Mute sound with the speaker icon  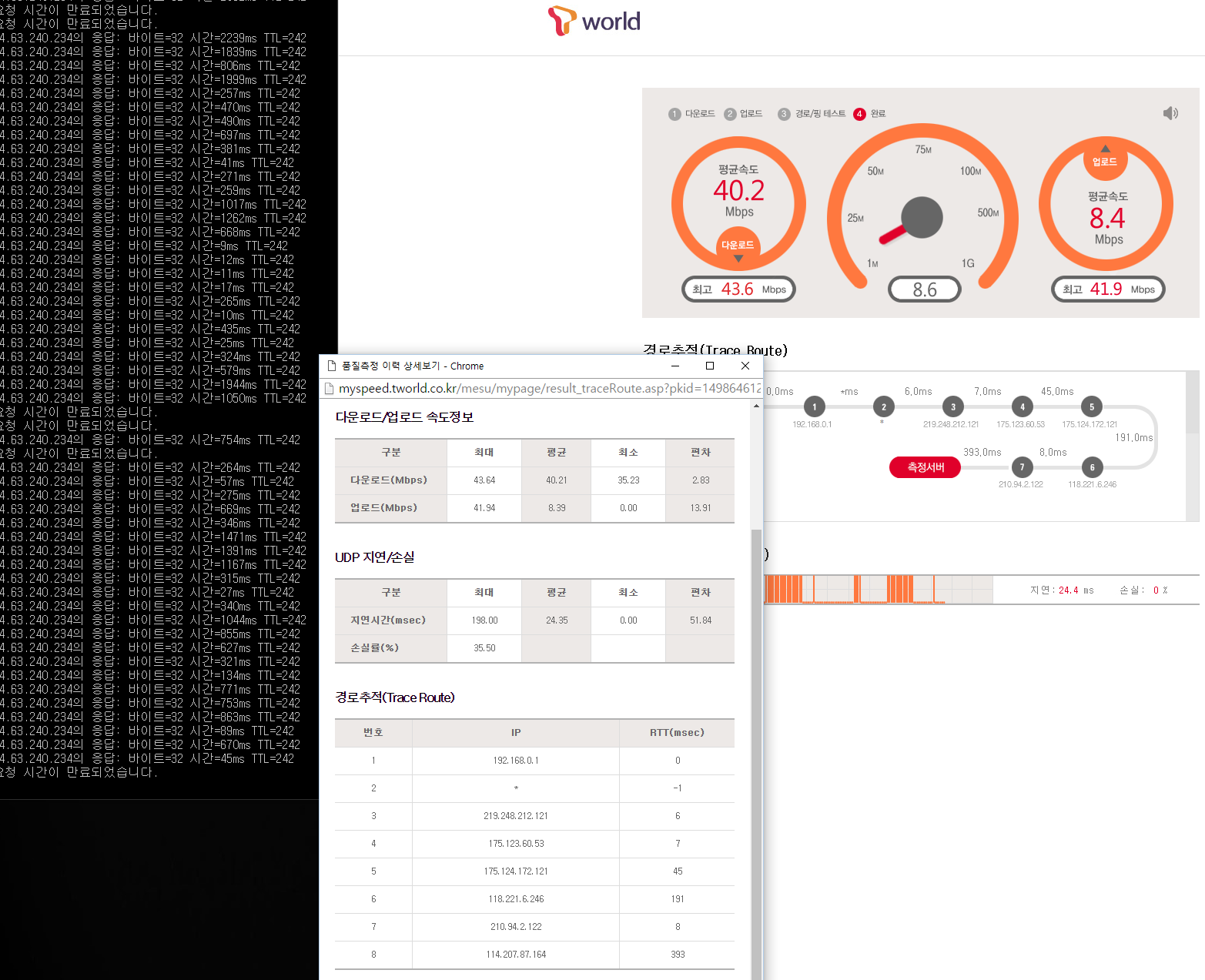pos(1170,114)
